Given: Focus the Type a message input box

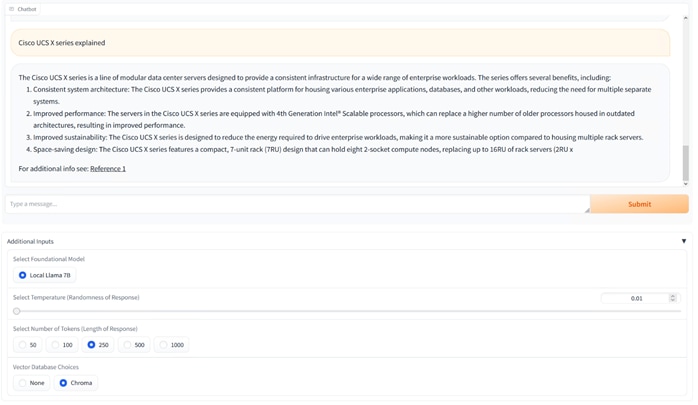Looking at the screenshot, I should [x=297, y=204].
